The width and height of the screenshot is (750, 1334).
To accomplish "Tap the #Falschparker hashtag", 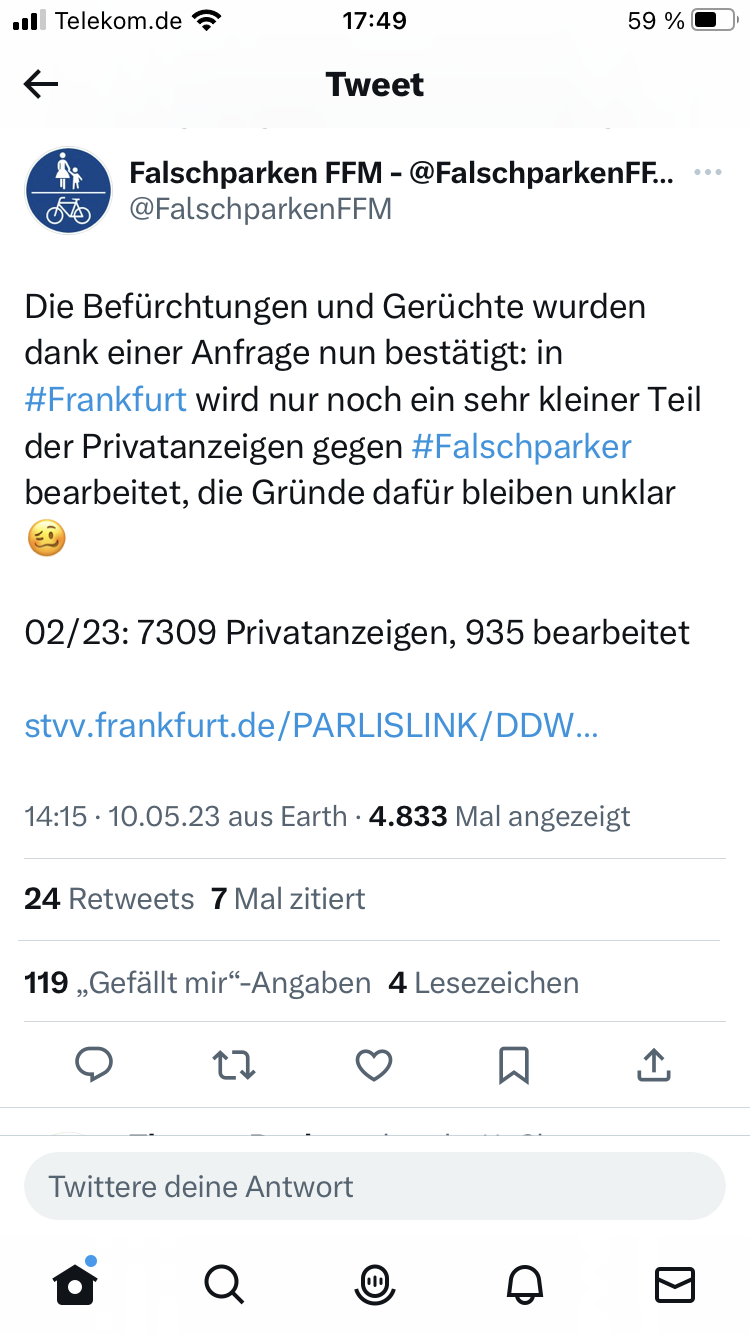I will [521, 446].
